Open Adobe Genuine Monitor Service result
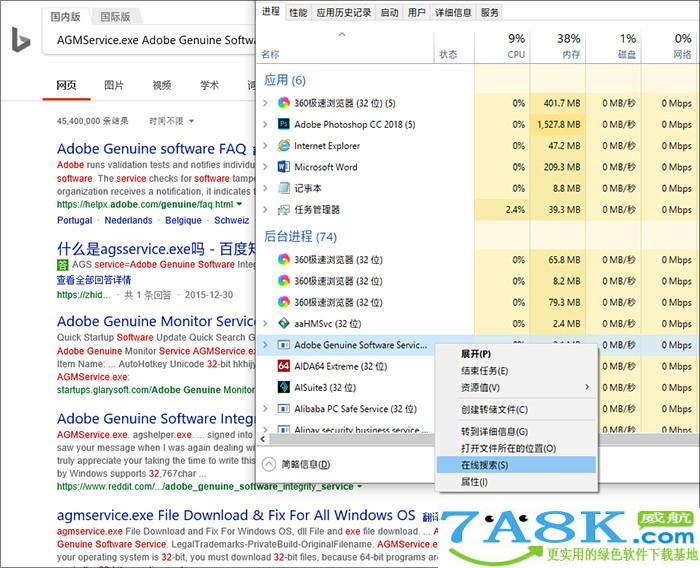This screenshot has height=568, width=700. coord(156,321)
